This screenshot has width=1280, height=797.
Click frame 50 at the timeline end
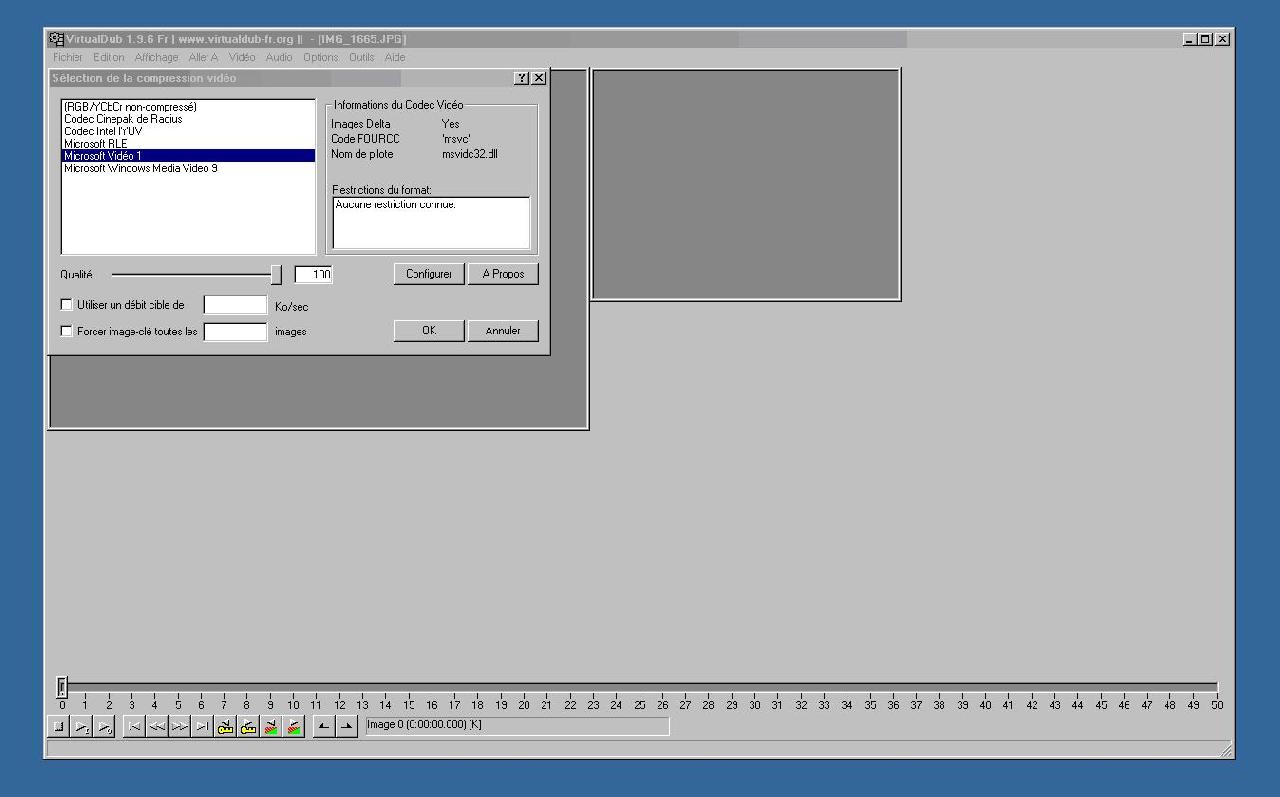point(1217,705)
